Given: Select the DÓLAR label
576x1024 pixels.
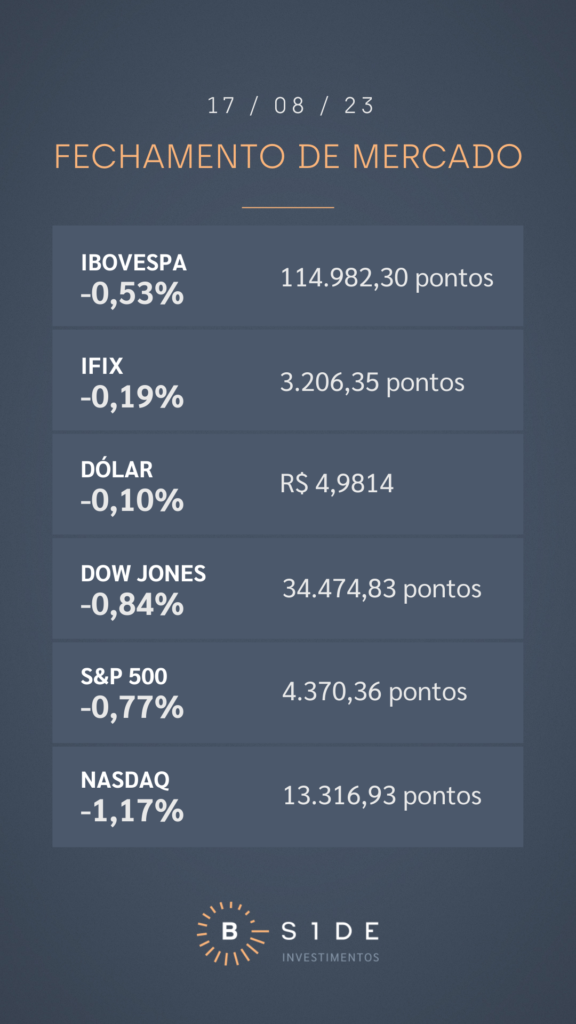Looking at the screenshot, I should click(x=117, y=469).
